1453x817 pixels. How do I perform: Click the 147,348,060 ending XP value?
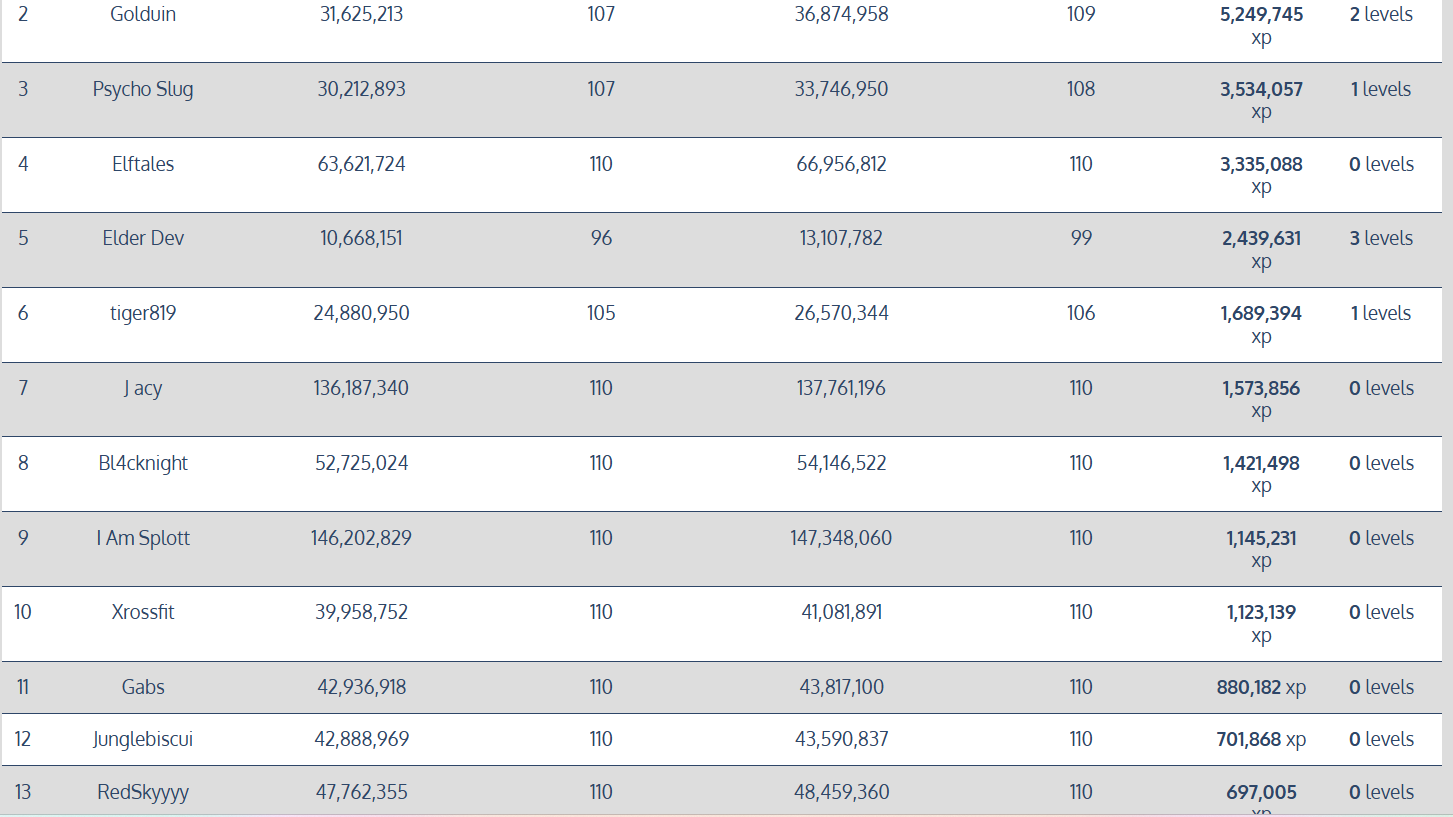841,538
